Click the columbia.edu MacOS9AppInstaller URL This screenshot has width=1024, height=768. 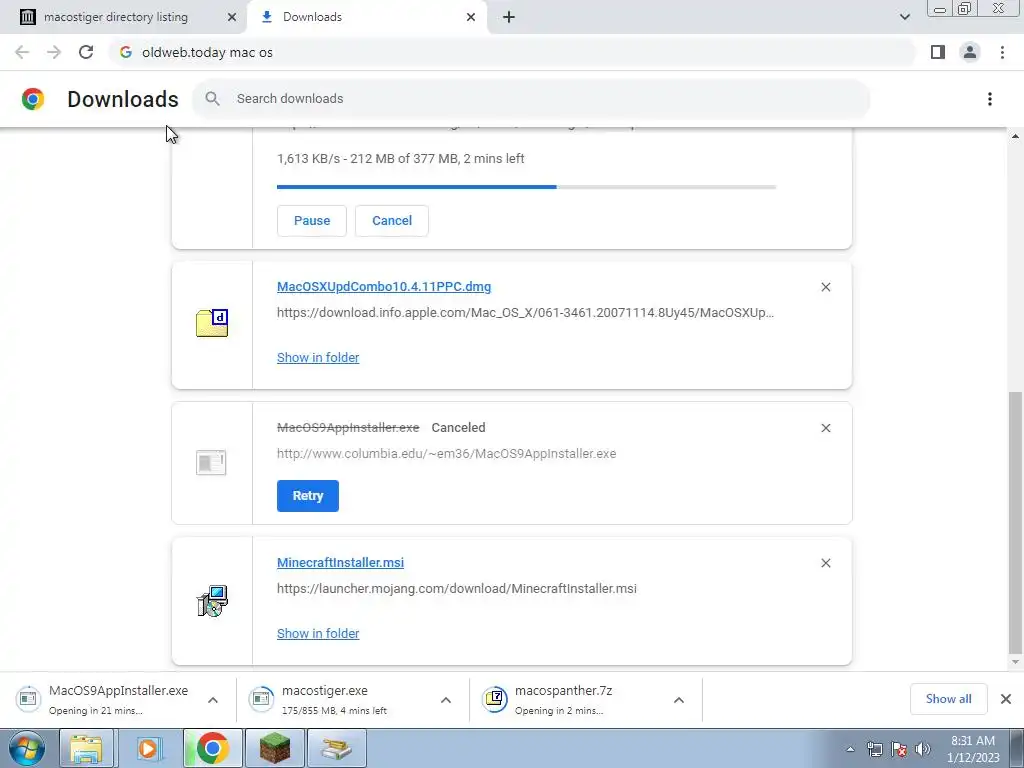[447, 453]
